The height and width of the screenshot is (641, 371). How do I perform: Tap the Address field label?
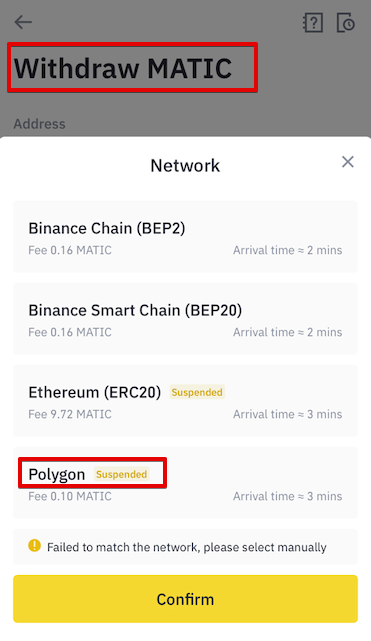[x=39, y=124]
